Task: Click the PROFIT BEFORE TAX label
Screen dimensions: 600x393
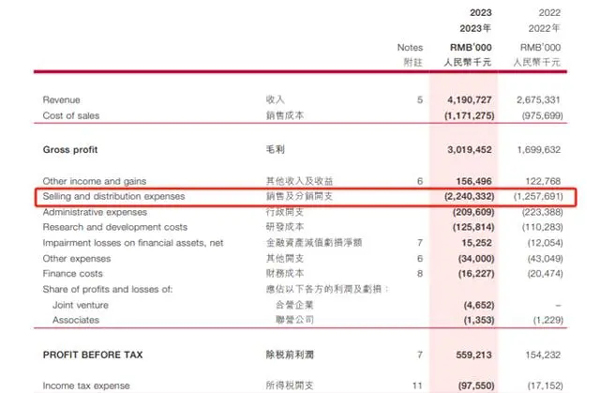Action: click(93, 355)
